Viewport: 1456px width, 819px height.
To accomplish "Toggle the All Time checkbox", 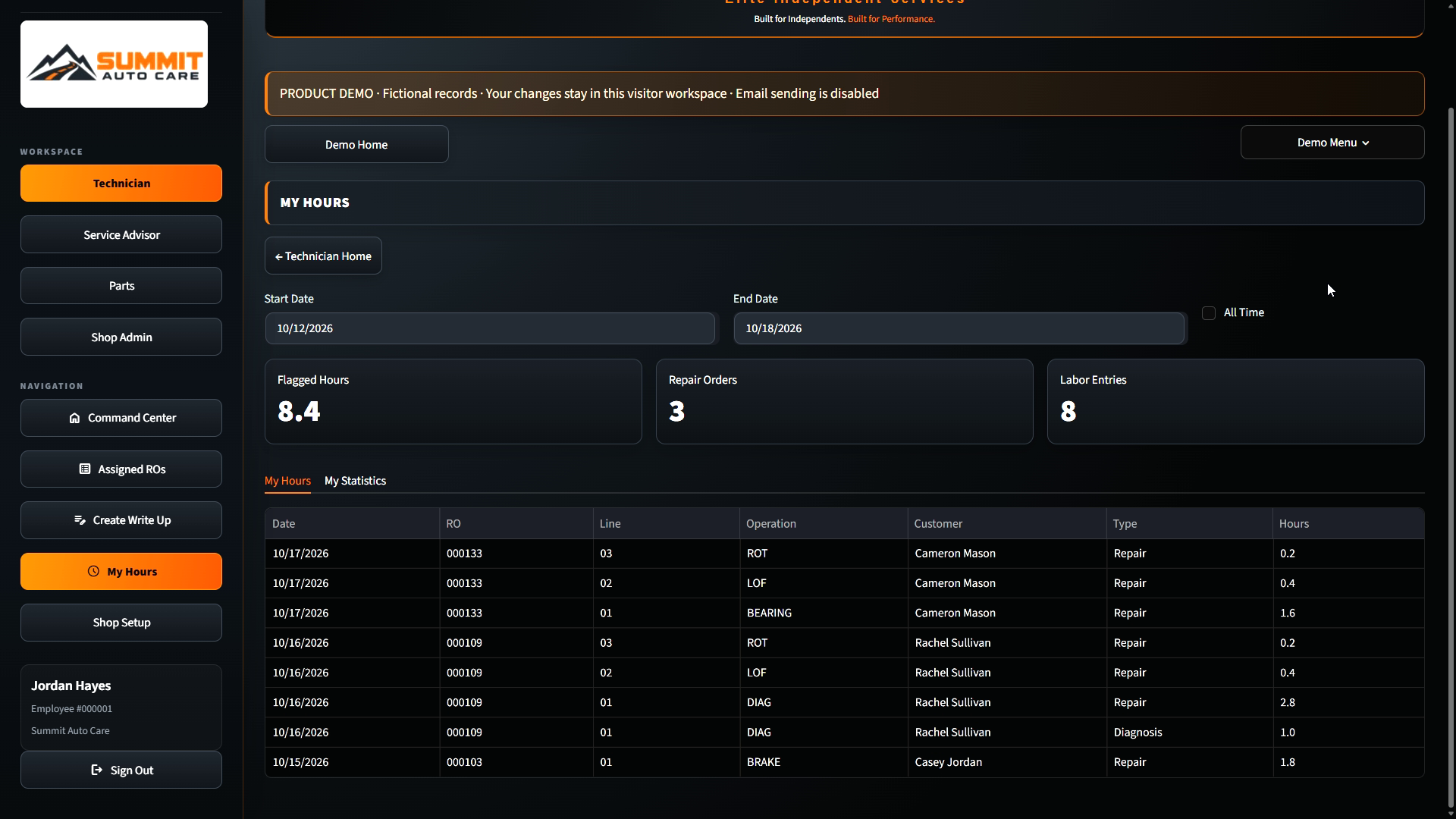I will click(x=1209, y=313).
